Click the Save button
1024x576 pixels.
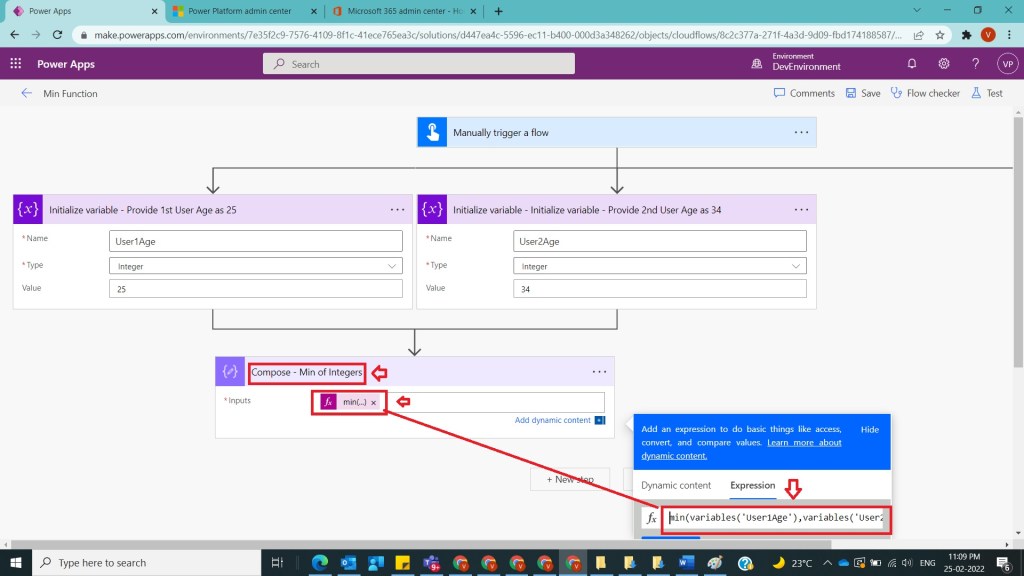pyautogui.click(x=863, y=93)
